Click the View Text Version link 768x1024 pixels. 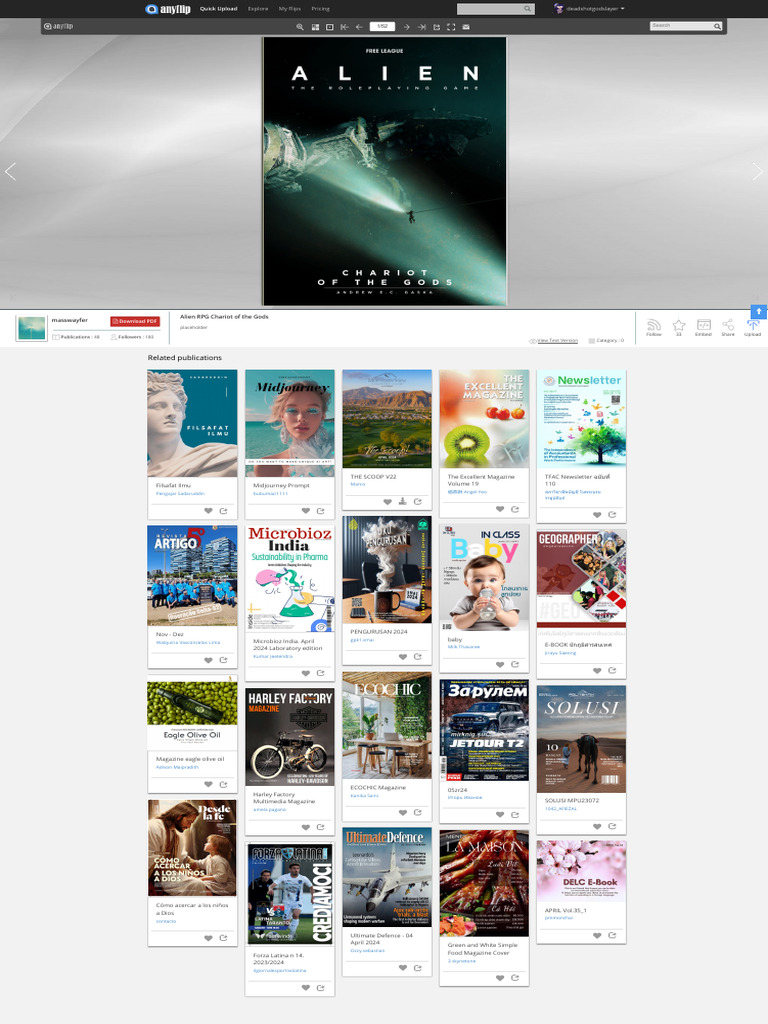coord(558,340)
